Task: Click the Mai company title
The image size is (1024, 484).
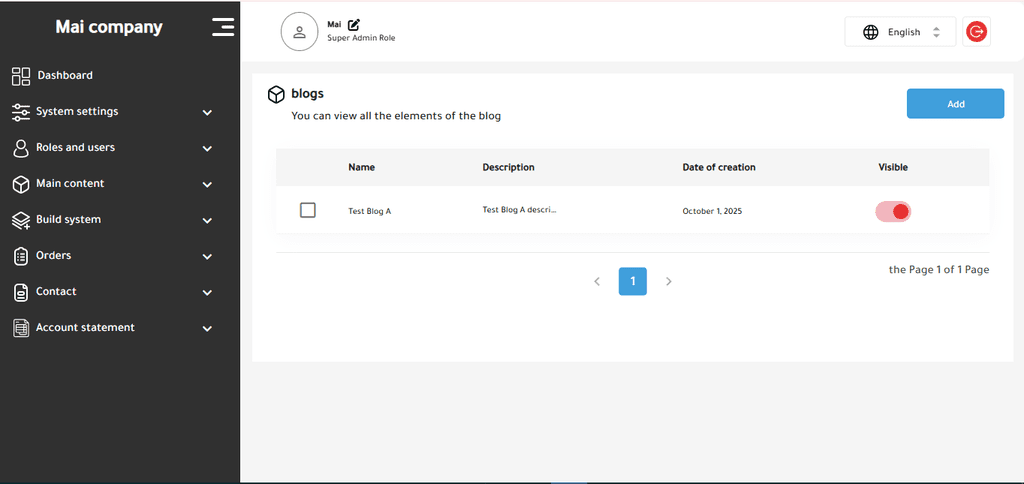Action: pyautogui.click(x=109, y=27)
